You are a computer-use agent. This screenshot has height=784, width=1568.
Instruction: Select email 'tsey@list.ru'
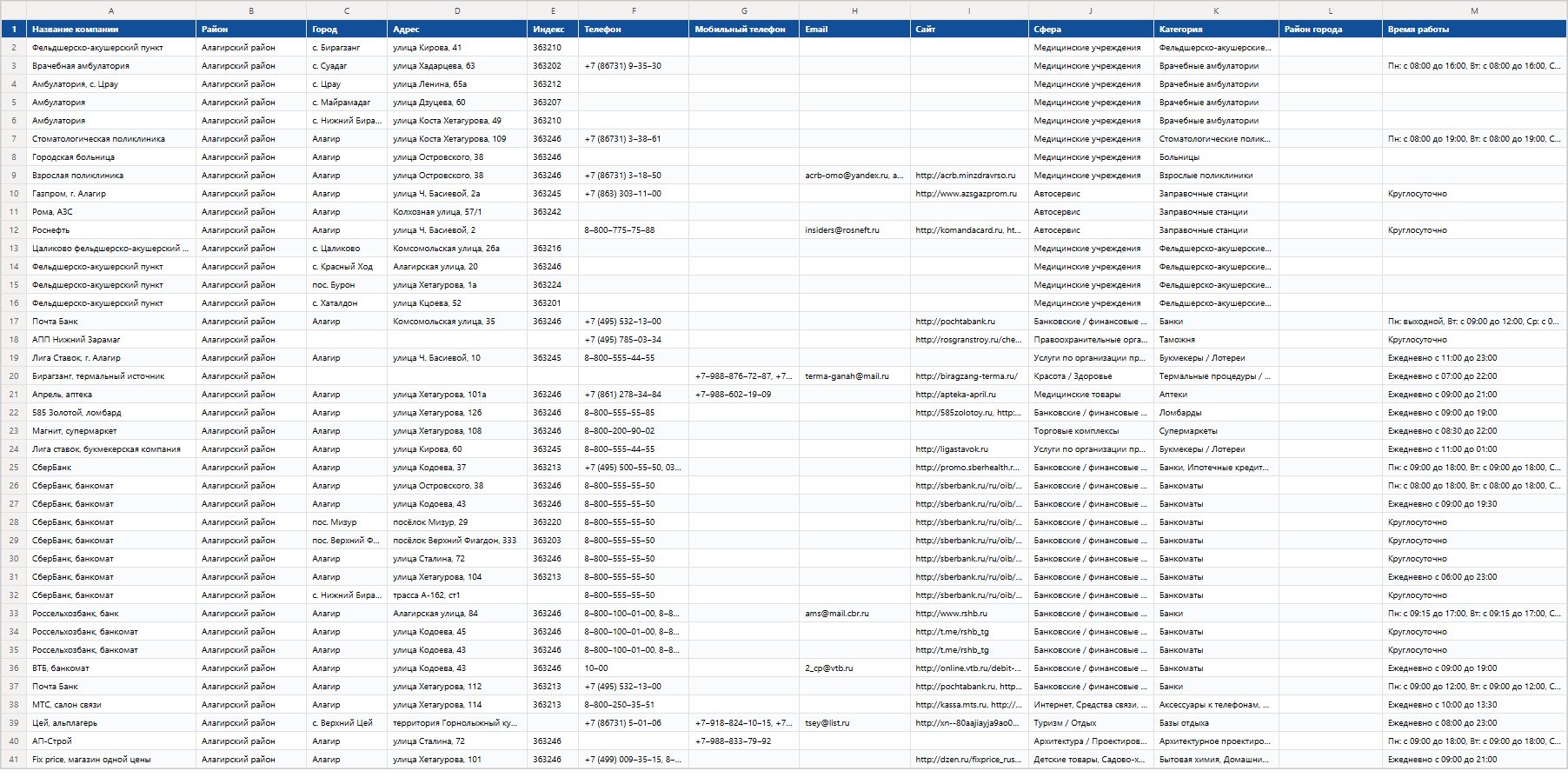click(x=854, y=723)
